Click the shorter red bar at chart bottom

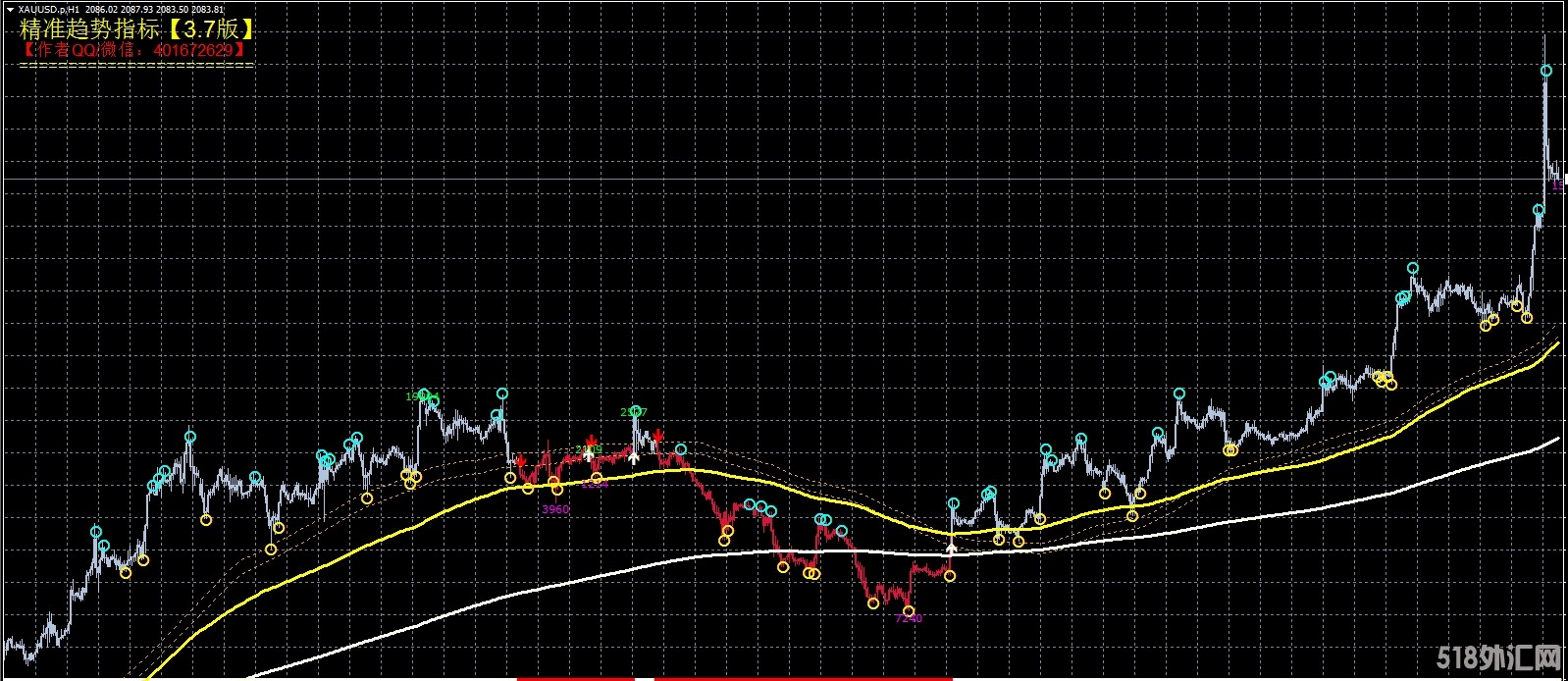[575, 678]
